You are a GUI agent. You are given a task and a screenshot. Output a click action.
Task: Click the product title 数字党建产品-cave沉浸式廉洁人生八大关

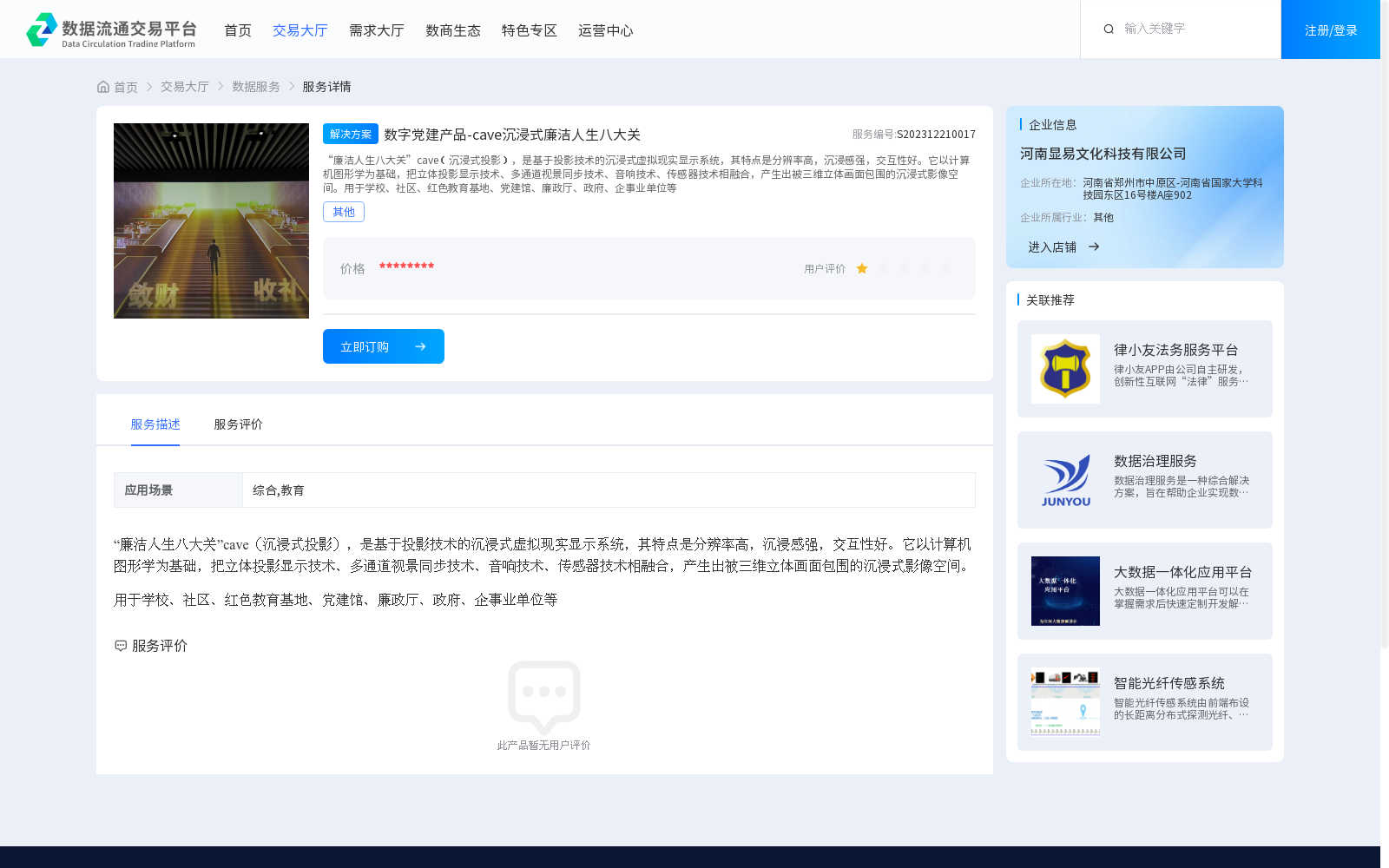(x=512, y=135)
